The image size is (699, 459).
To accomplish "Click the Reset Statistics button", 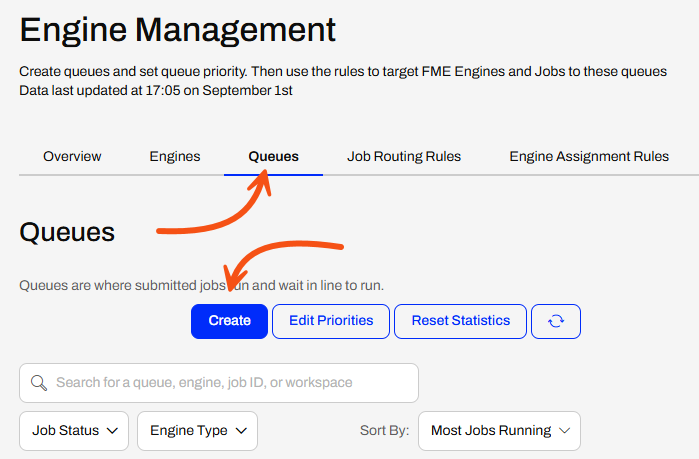I will [x=461, y=321].
